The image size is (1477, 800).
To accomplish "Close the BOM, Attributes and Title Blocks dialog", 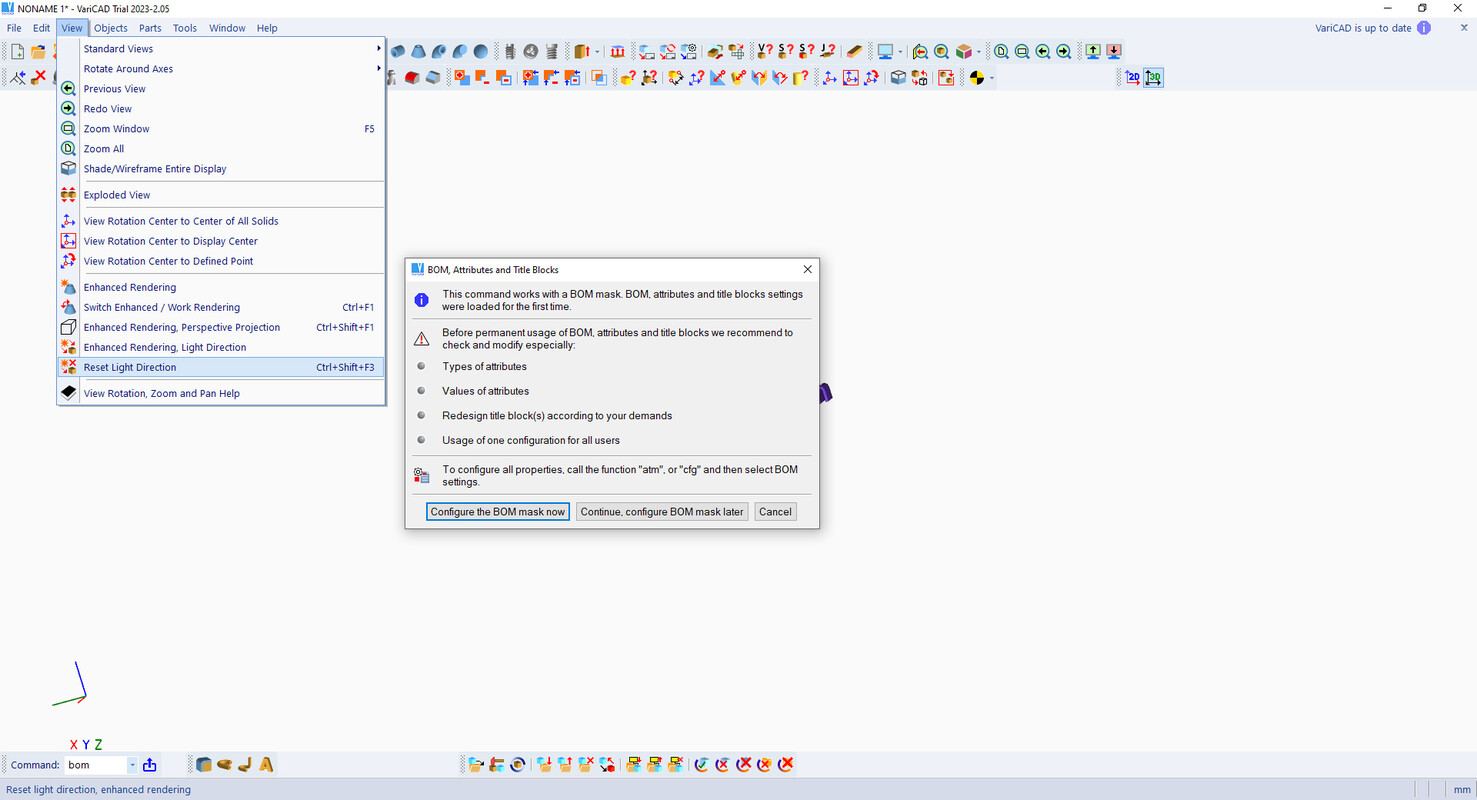I will 807,269.
